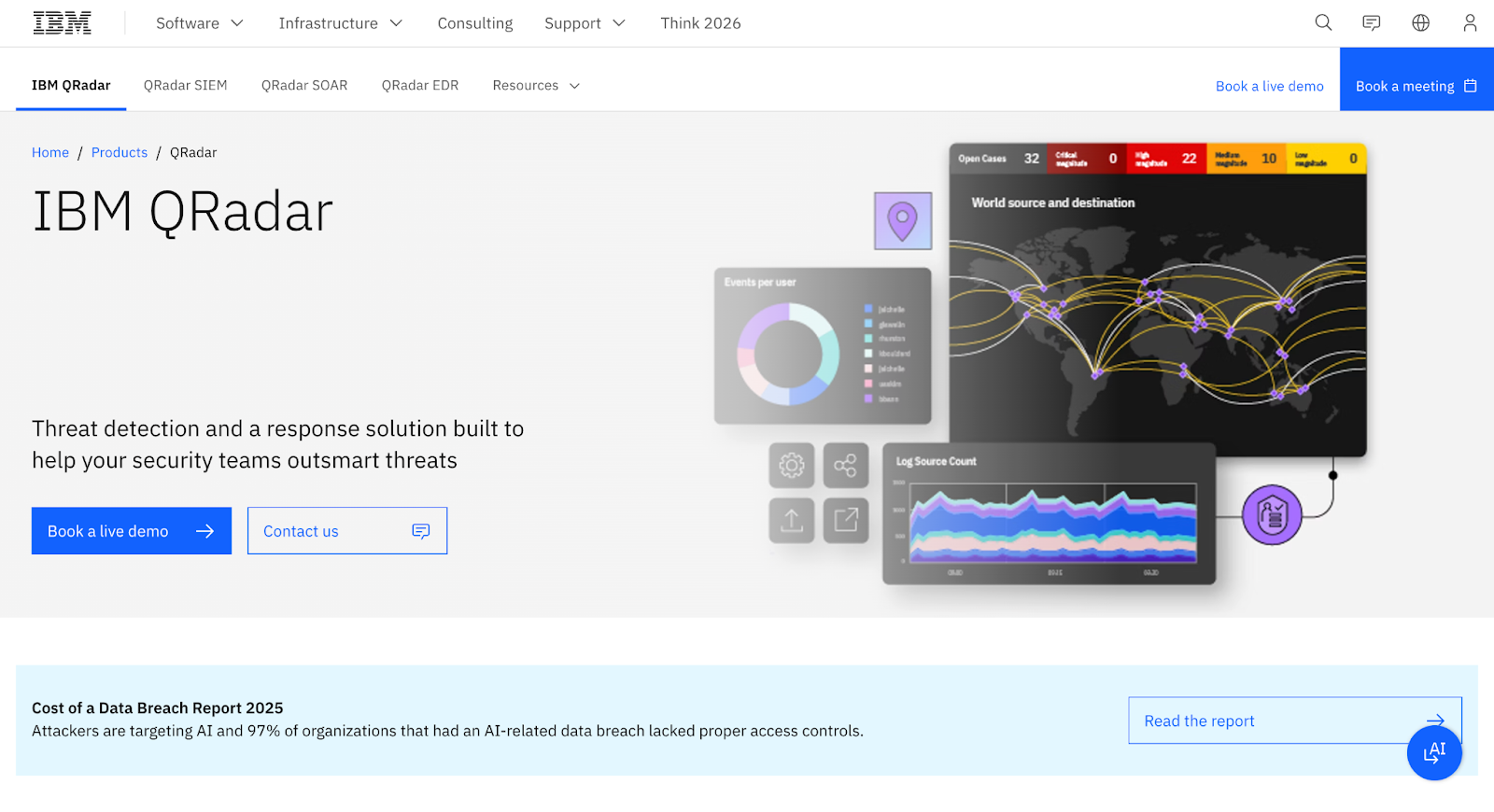Click the AI assistant floating button
The height and width of the screenshot is (812, 1494).
pos(1434,752)
